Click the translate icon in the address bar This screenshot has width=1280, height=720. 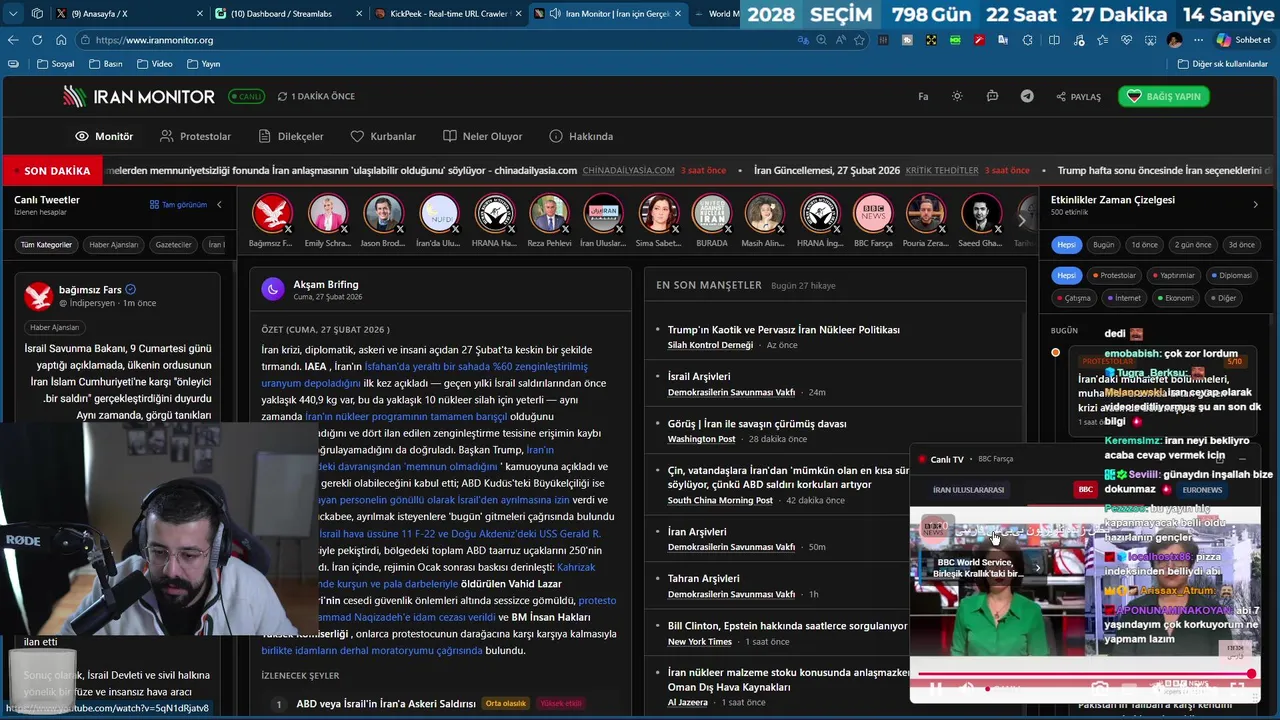pos(803,40)
